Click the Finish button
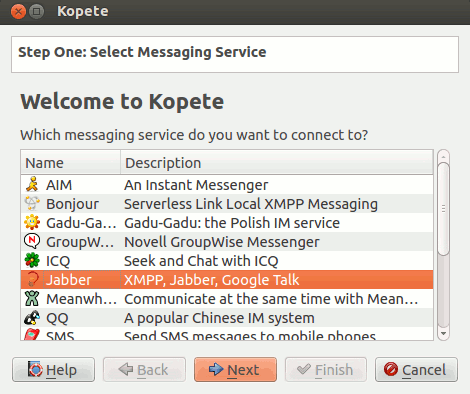470x394 pixels. coord(326,370)
